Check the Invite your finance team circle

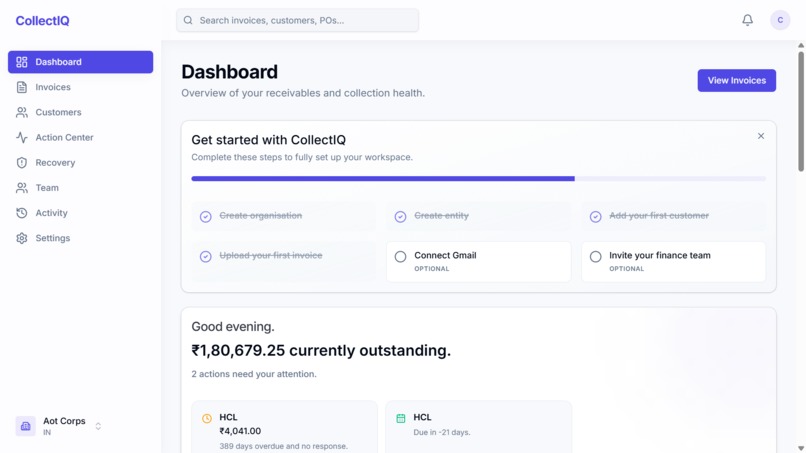coord(595,256)
